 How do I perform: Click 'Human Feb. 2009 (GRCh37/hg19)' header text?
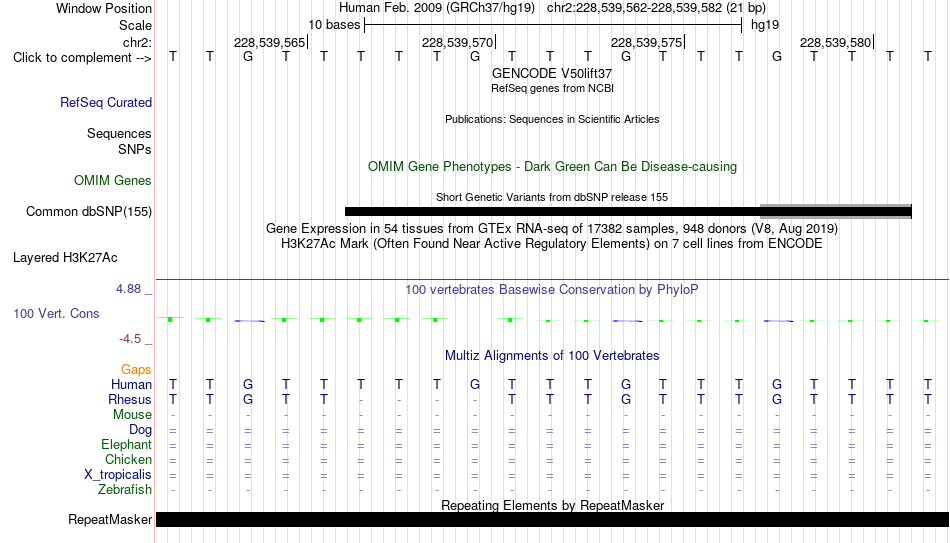(x=437, y=8)
